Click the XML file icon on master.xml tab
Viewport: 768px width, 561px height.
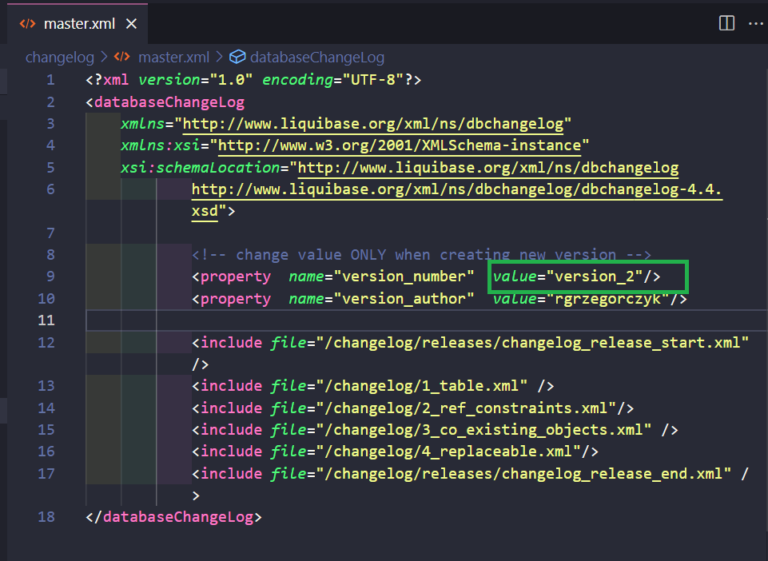coord(28,23)
